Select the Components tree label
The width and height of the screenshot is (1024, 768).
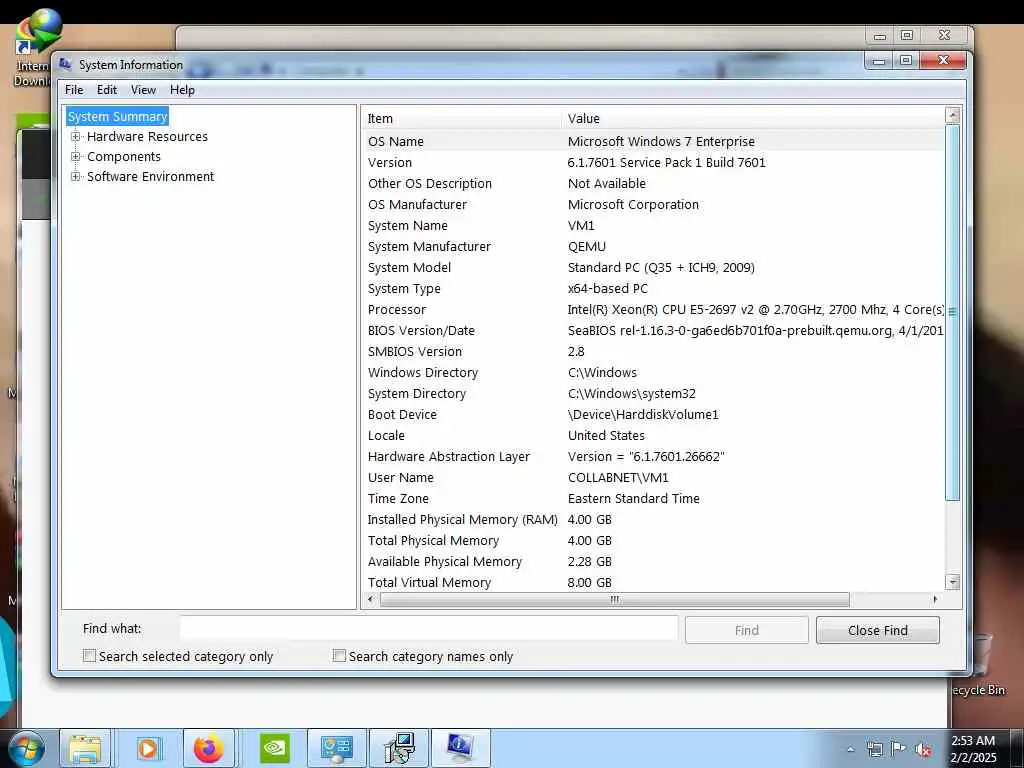click(124, 157)
